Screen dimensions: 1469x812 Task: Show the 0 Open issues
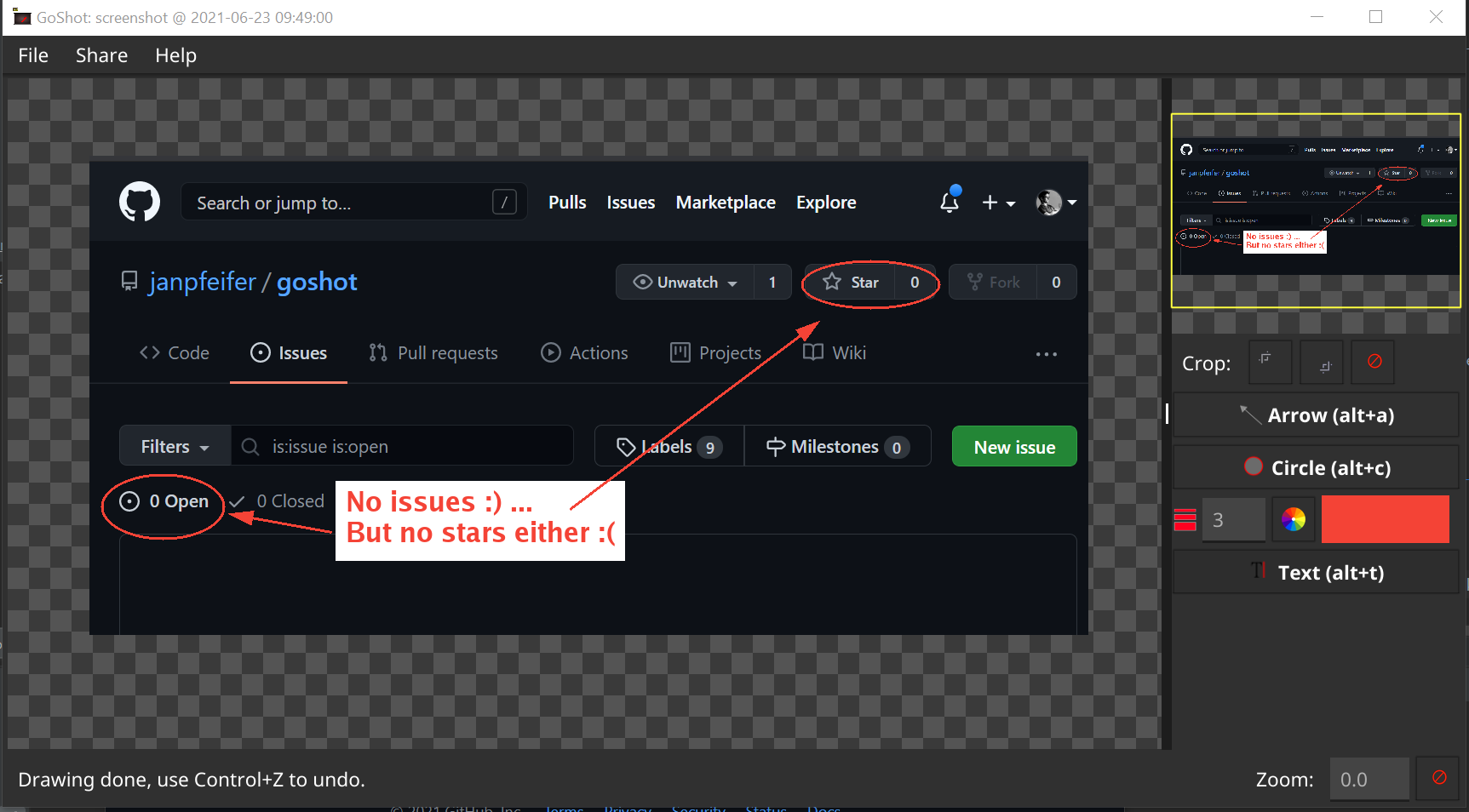tap(164, 501)
